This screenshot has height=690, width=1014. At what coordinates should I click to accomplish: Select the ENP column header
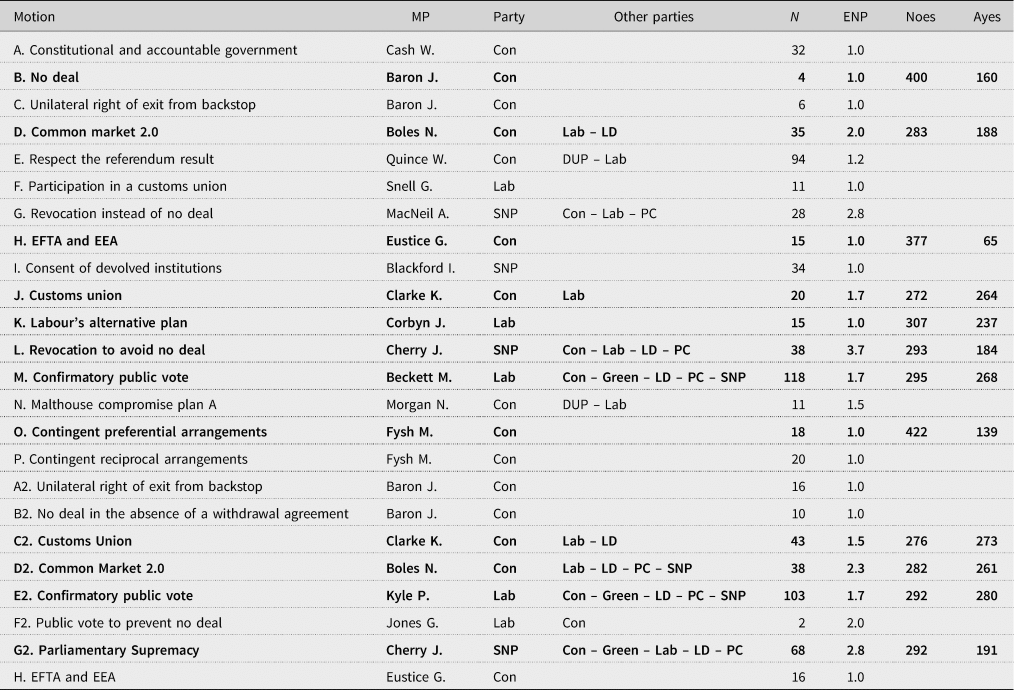(x=855, y=17)
